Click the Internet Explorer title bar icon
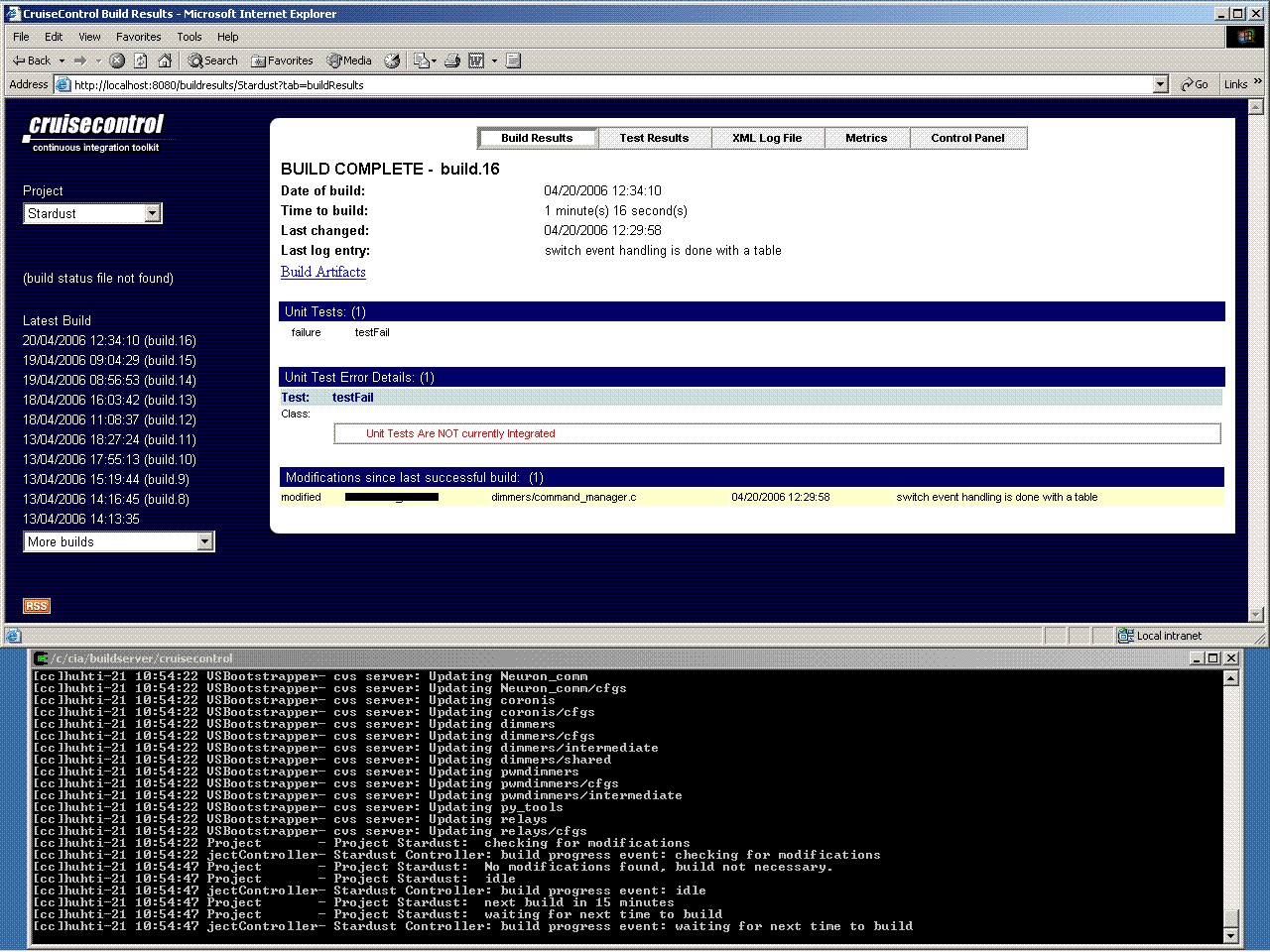The width and height of the screenshot is (1270, 952). pyautogui.click(x=13, y=13)
